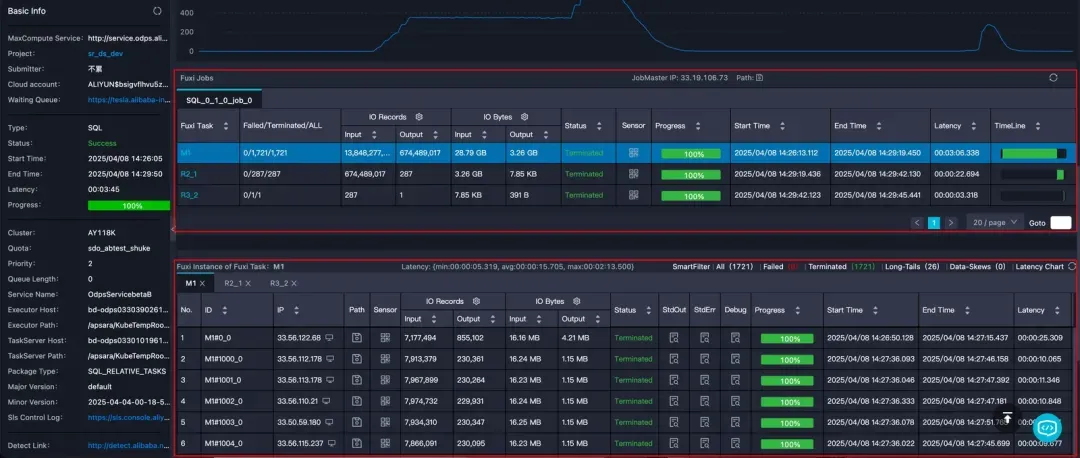Sort instance table by IP column
This screenshot has width=1080, height=458.
[x=297, y=311]
